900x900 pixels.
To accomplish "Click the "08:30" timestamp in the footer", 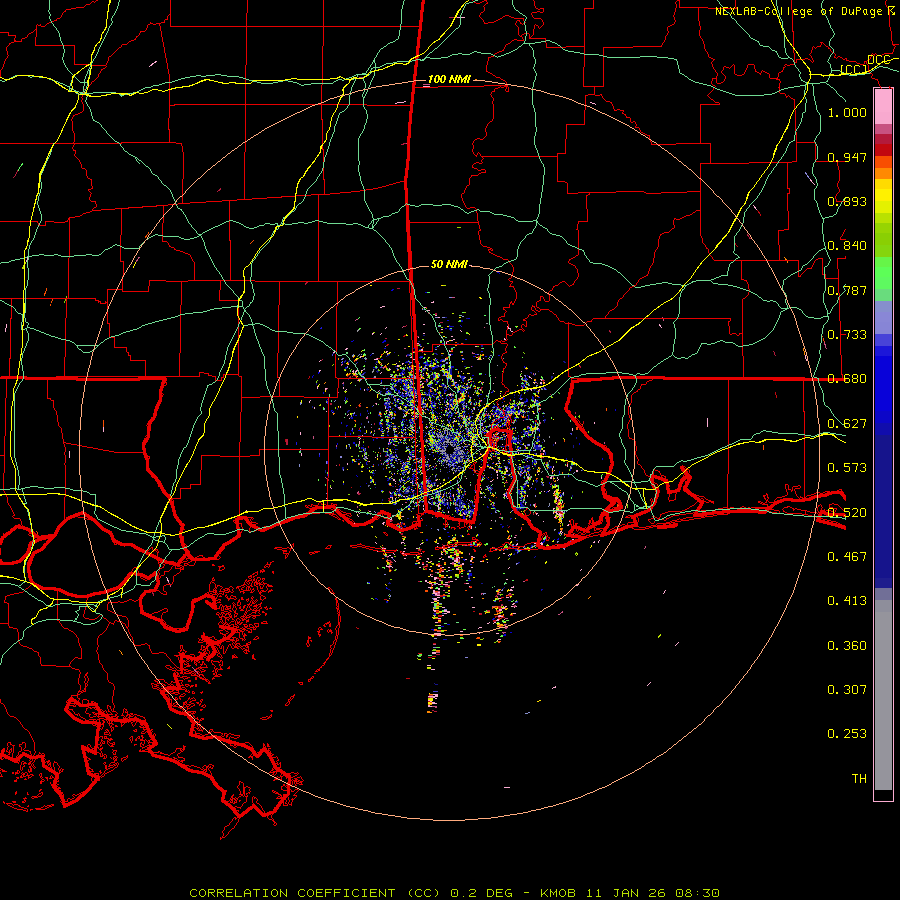I will 697,893.
